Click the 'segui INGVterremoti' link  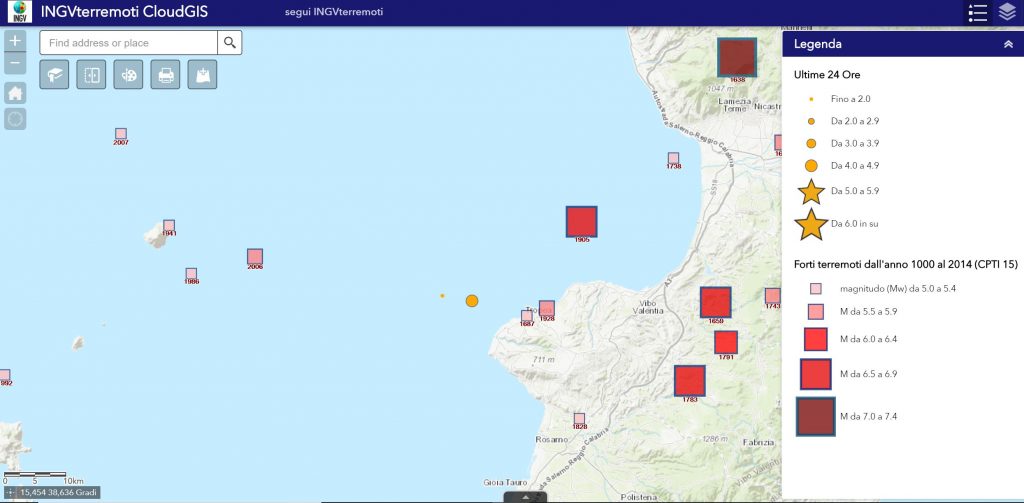327,13
